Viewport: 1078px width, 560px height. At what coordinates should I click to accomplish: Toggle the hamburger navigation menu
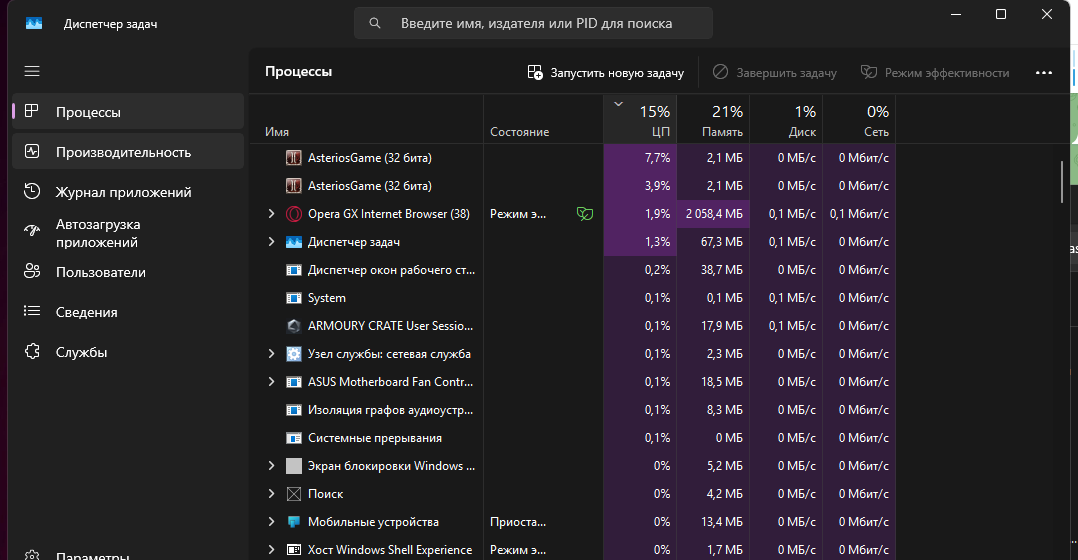[32, 71]
